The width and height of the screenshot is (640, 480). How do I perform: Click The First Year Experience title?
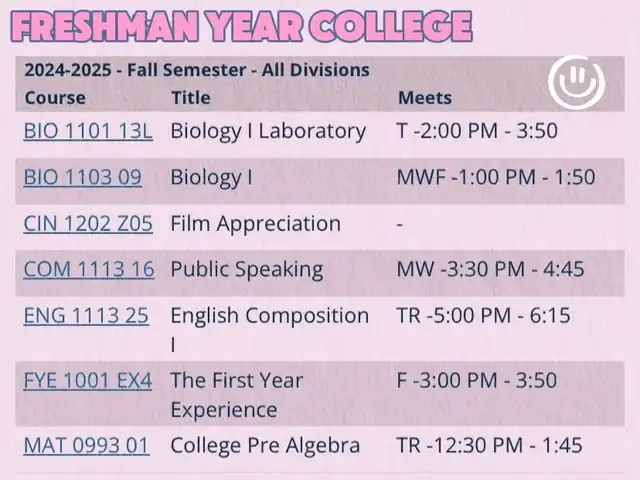(x=237, y=395)
